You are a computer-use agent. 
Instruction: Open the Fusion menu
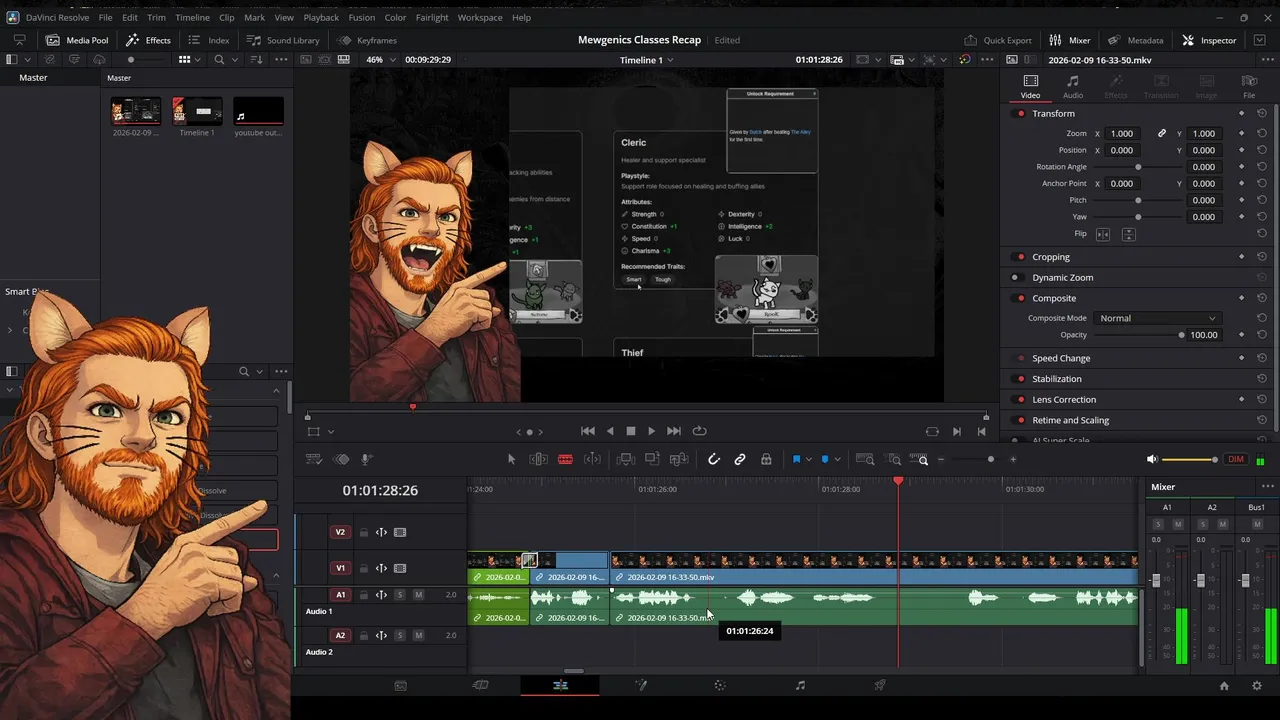(x=361, y=17)
